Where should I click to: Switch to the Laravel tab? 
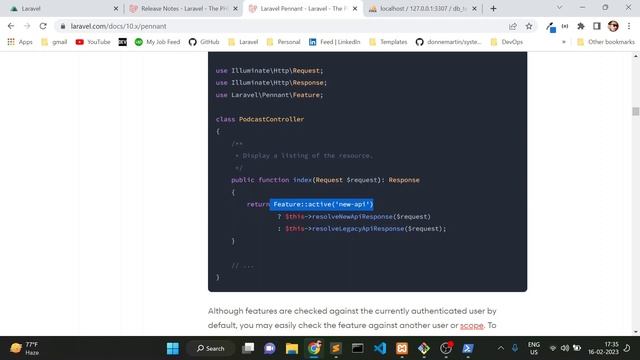[61, 8]
